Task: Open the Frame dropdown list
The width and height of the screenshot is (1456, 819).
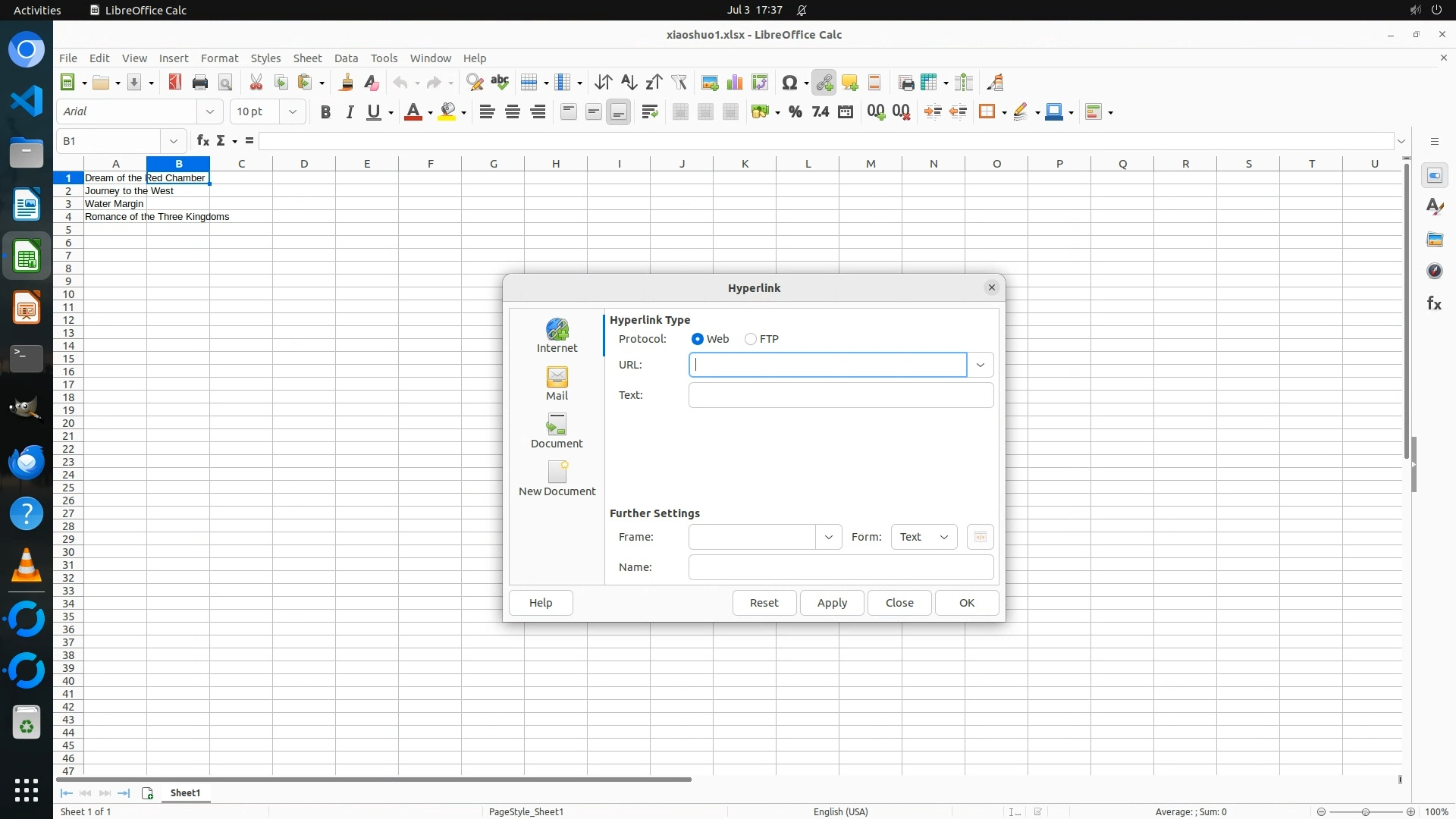Action: point(828,537)
